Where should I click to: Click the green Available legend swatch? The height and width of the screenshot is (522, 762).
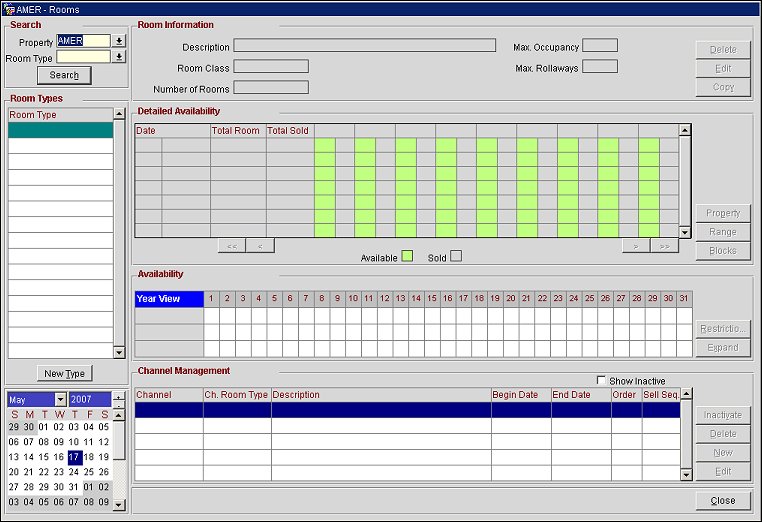407,257
